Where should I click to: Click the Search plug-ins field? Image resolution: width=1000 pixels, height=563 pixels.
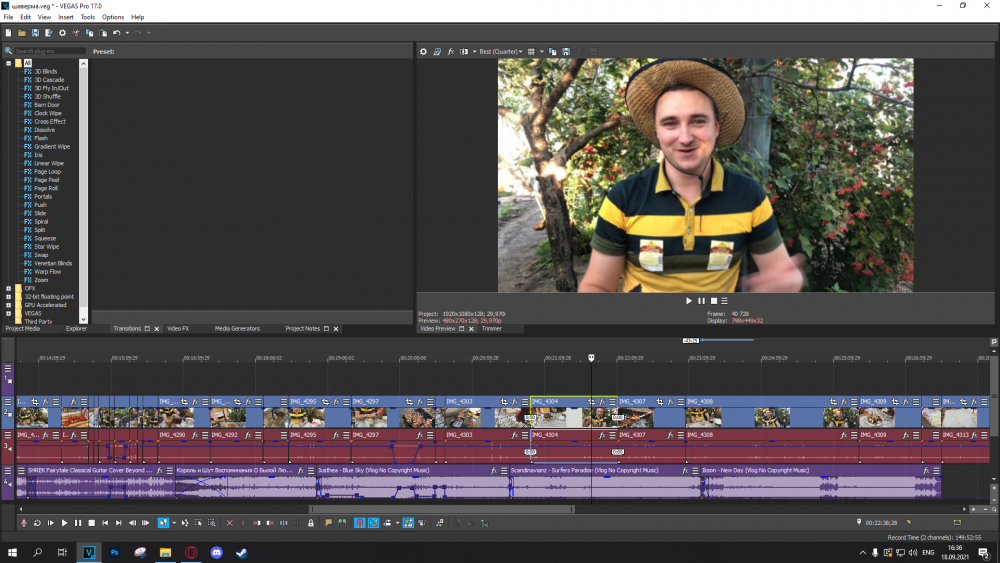tap(48, 51)
